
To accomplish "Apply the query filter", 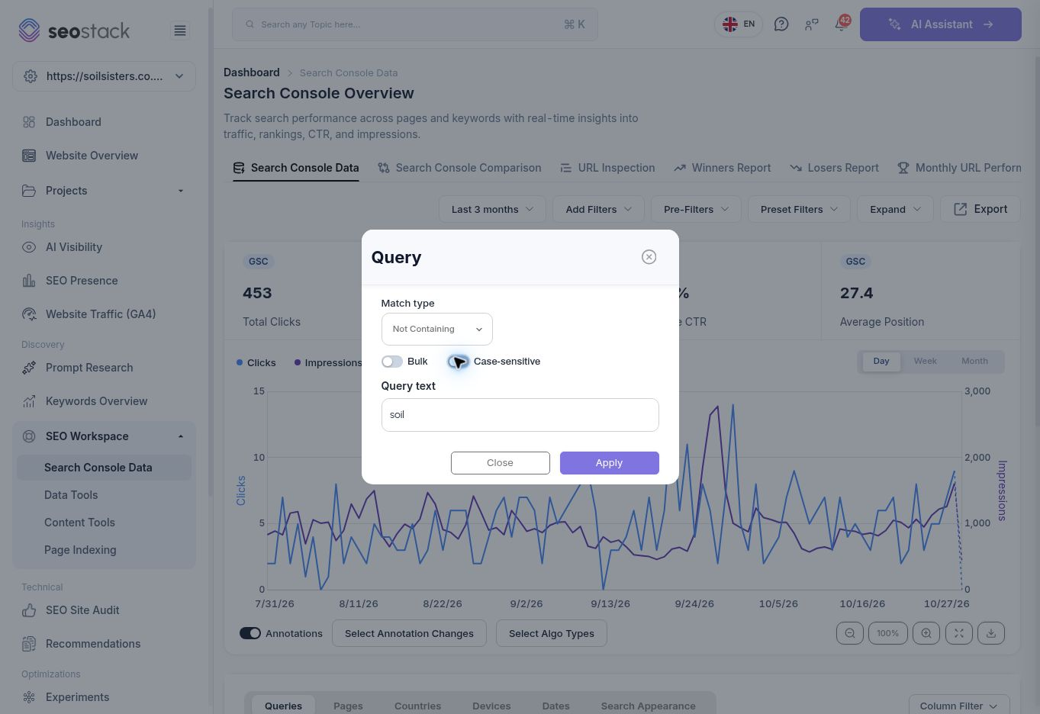I will point(609,463).
